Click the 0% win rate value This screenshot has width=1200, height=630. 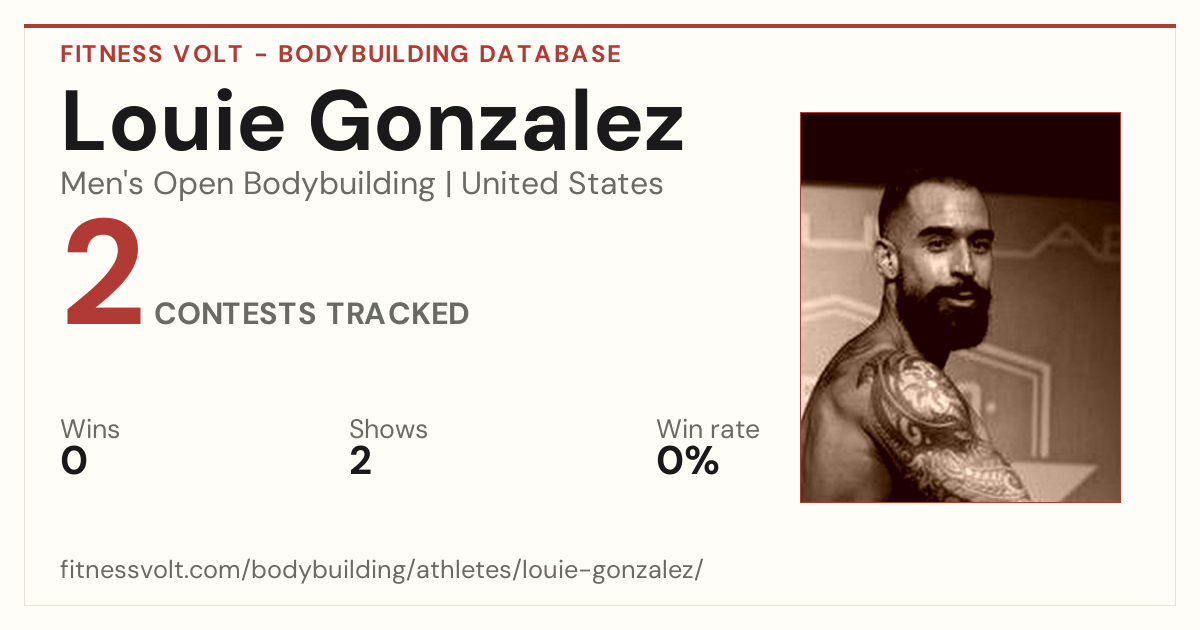pos(688,461)
